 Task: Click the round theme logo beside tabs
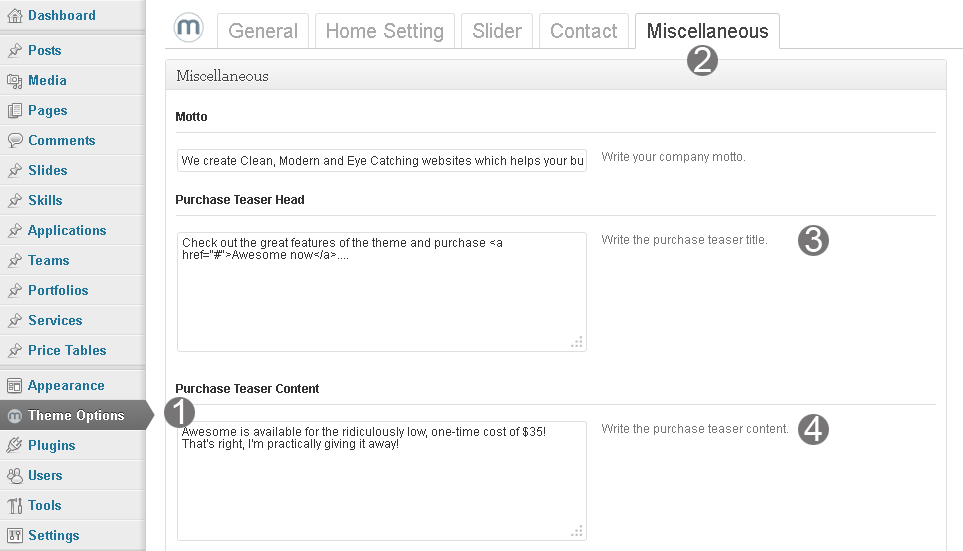[x=188, y=29]
